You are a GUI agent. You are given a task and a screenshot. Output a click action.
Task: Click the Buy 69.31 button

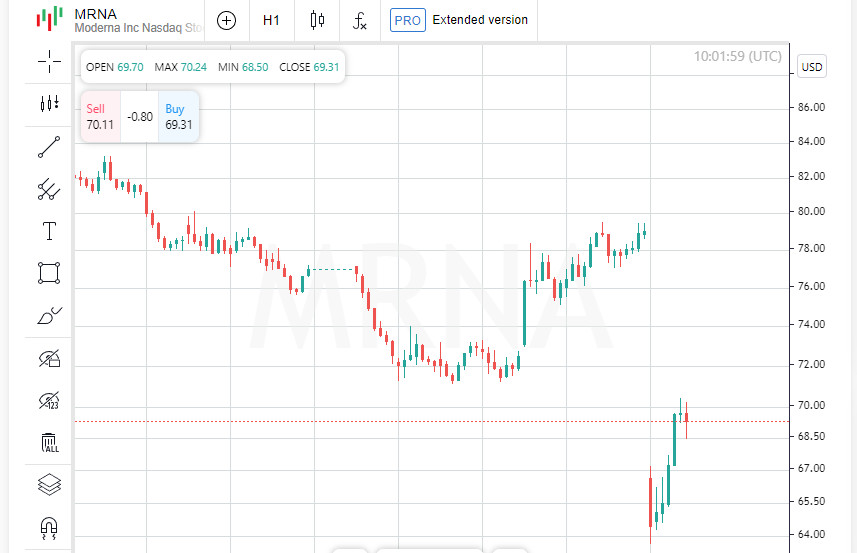point(179,117)
